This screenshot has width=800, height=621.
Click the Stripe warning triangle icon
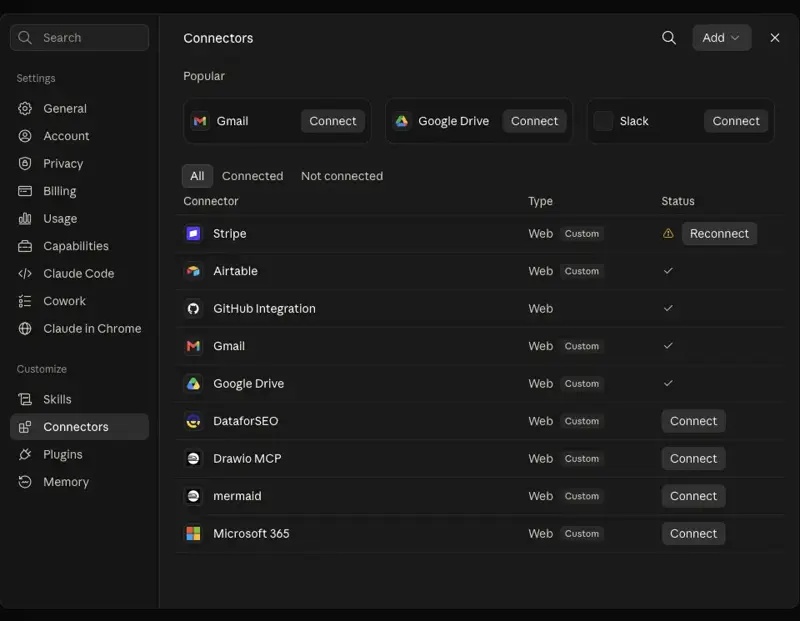pos(668,234)
